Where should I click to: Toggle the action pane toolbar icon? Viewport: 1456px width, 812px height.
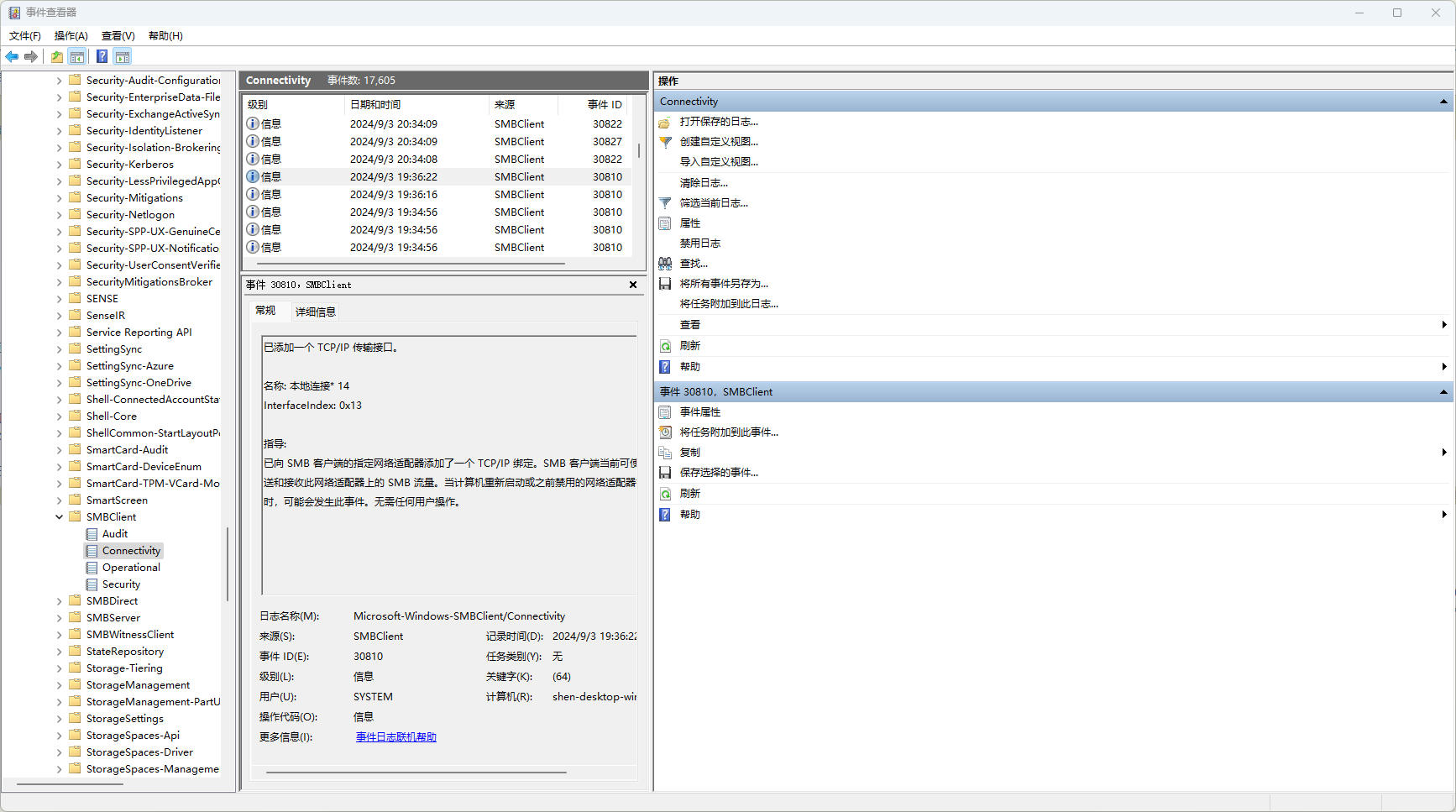[123, 56]
